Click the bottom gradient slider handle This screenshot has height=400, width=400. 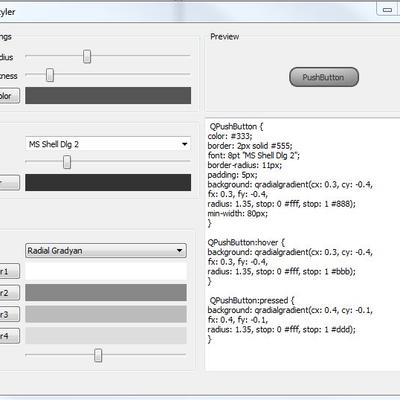[x=98, y=355]
